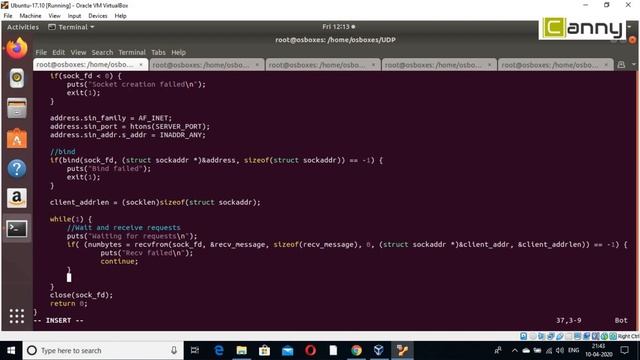Click the Cortana microphone icon

[x=174, y=350]
